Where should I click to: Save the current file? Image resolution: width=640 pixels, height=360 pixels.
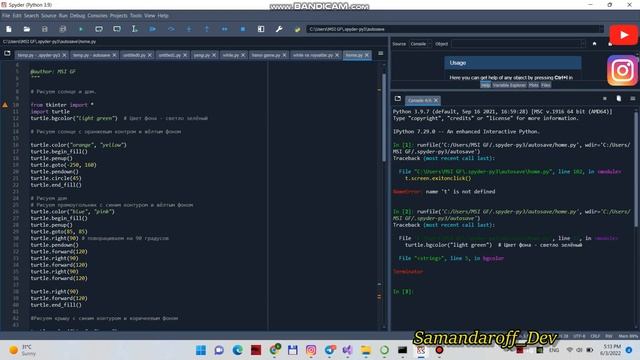pyautogui.click(x=44, y=29)
